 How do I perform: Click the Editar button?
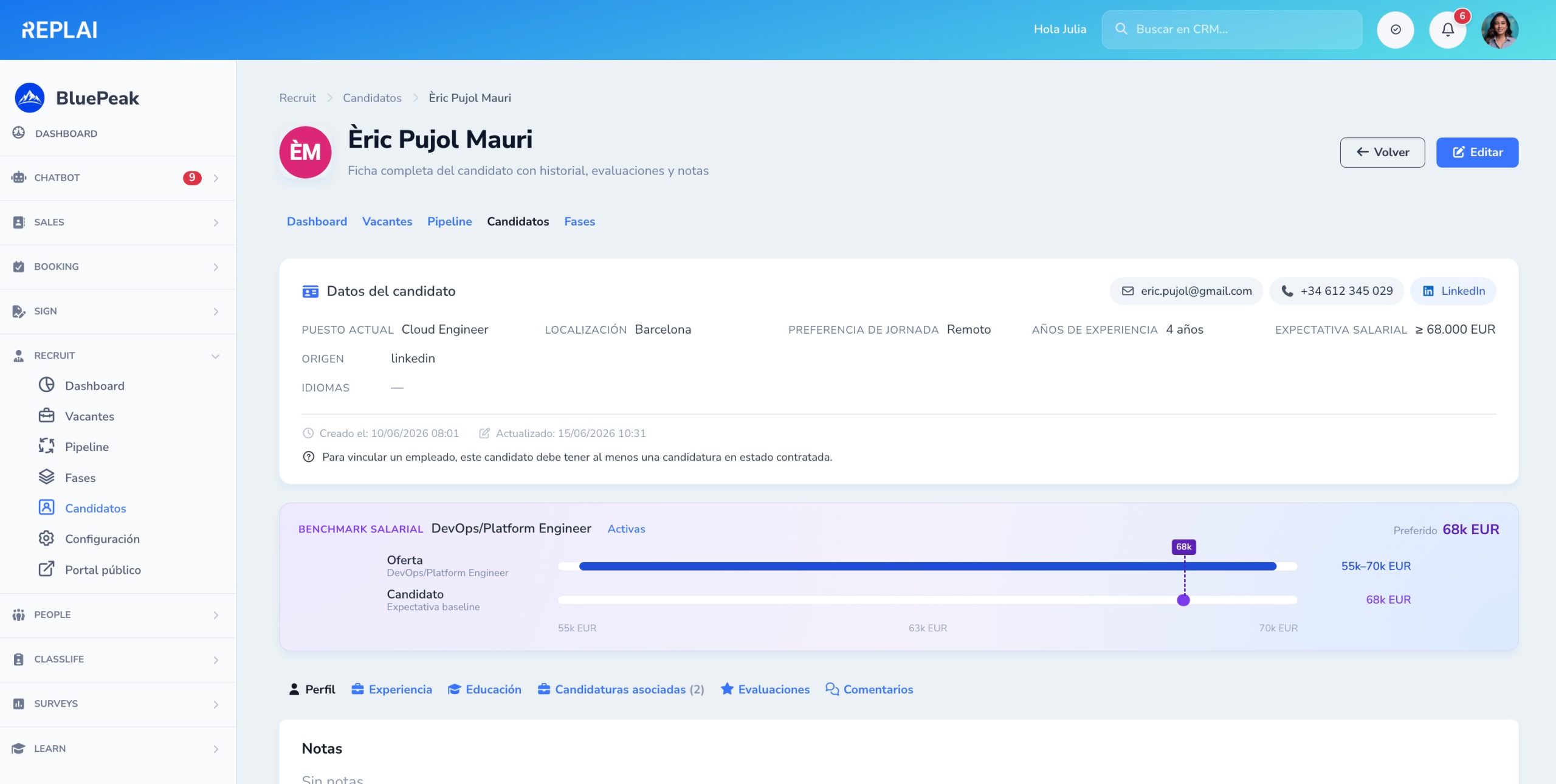click(1477, 152)
